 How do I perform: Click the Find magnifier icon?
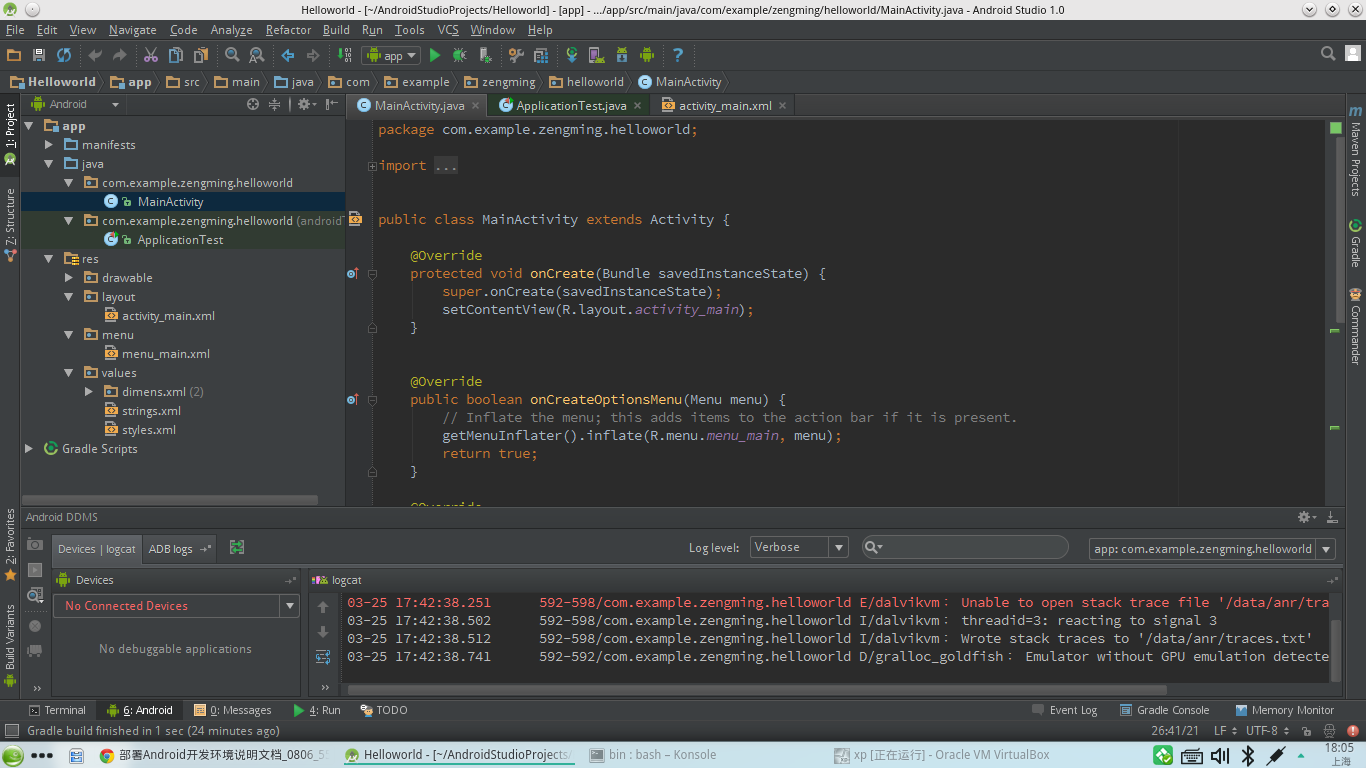232,55
